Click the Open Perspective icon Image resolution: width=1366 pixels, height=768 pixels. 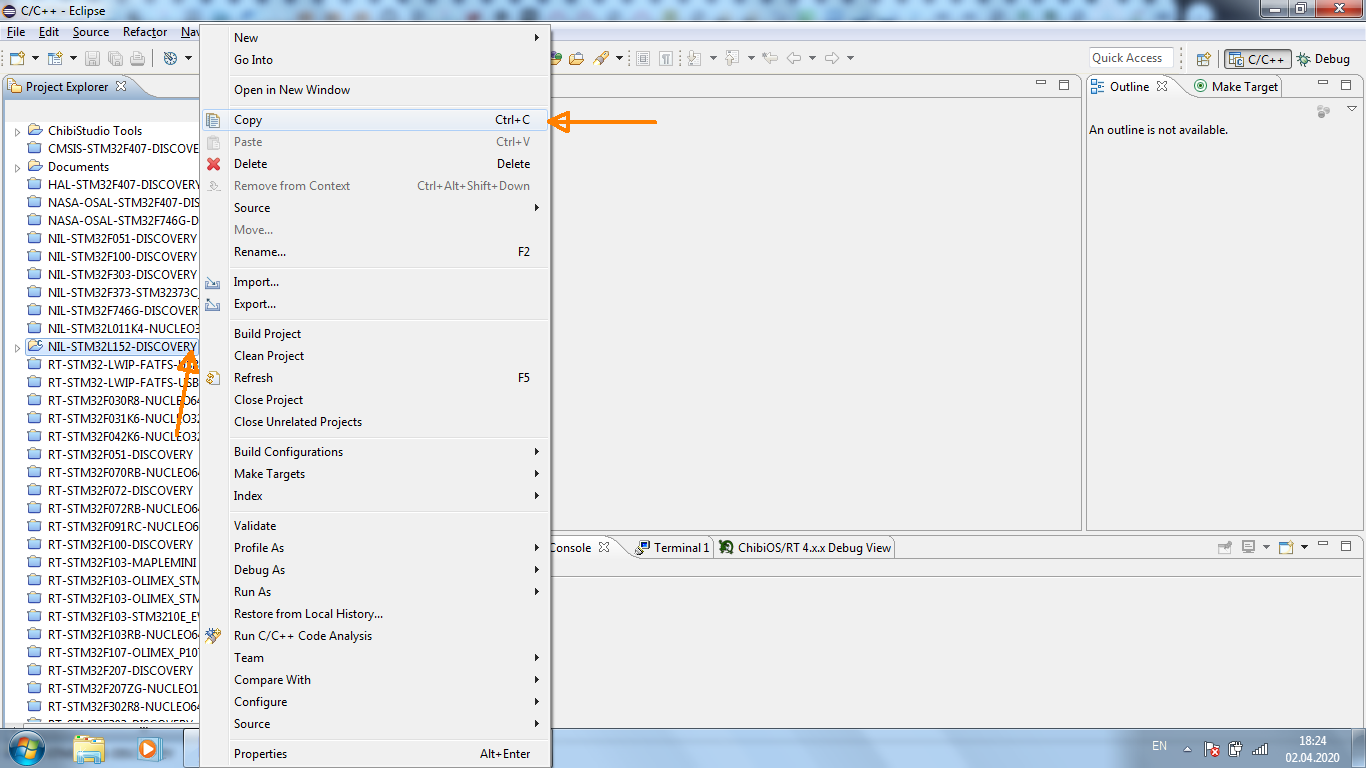[x=1204, y=59]
